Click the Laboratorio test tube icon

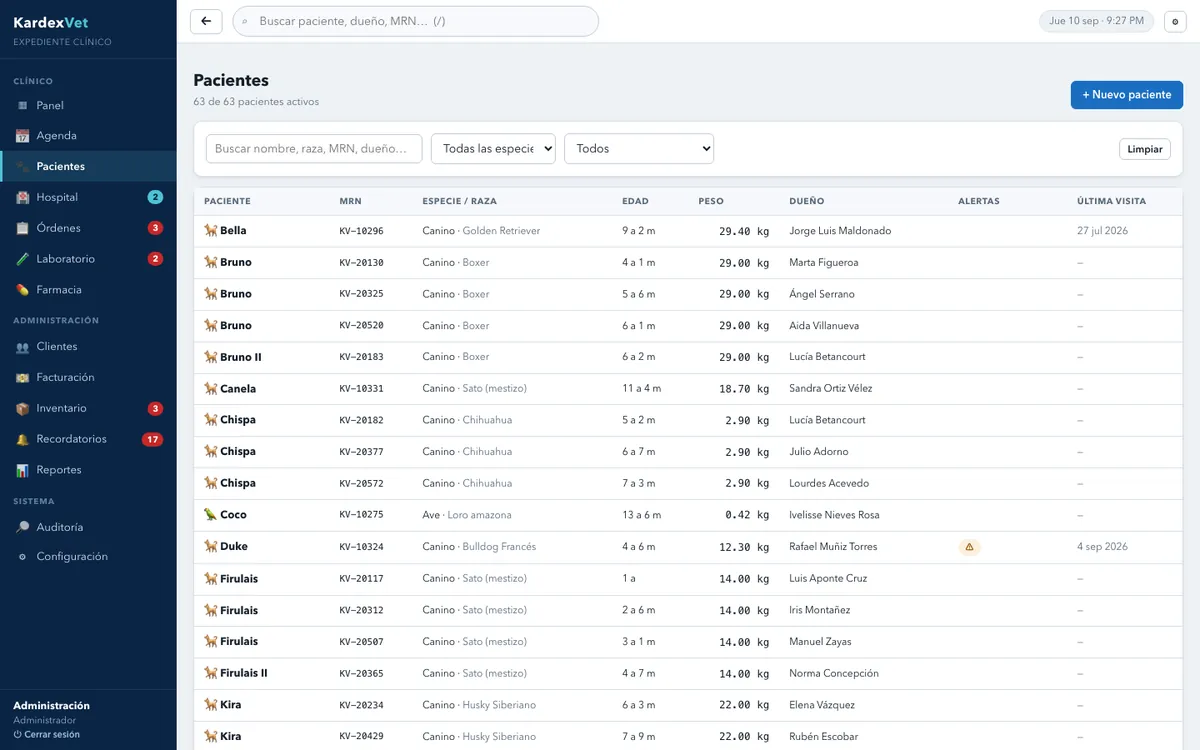23,260
